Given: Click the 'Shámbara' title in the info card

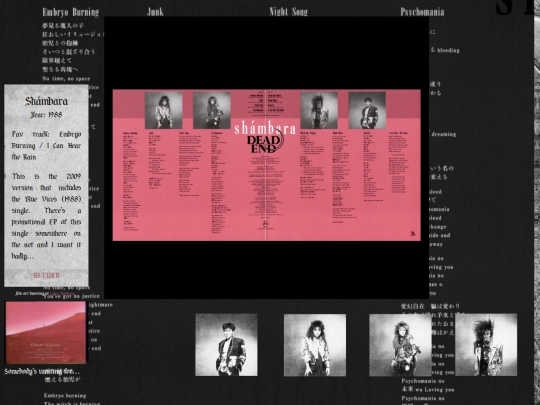Looking at the screenshot, I should (x=46, y=101).
